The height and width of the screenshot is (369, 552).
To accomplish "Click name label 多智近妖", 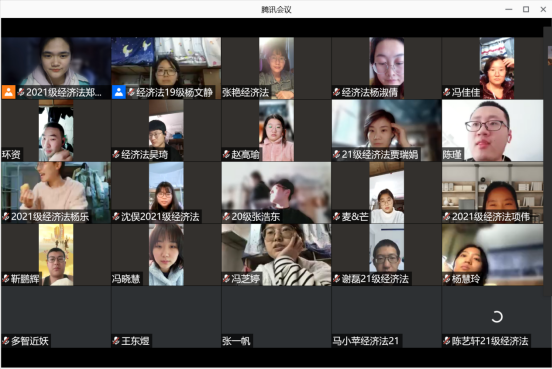I will tap(30, 340).
